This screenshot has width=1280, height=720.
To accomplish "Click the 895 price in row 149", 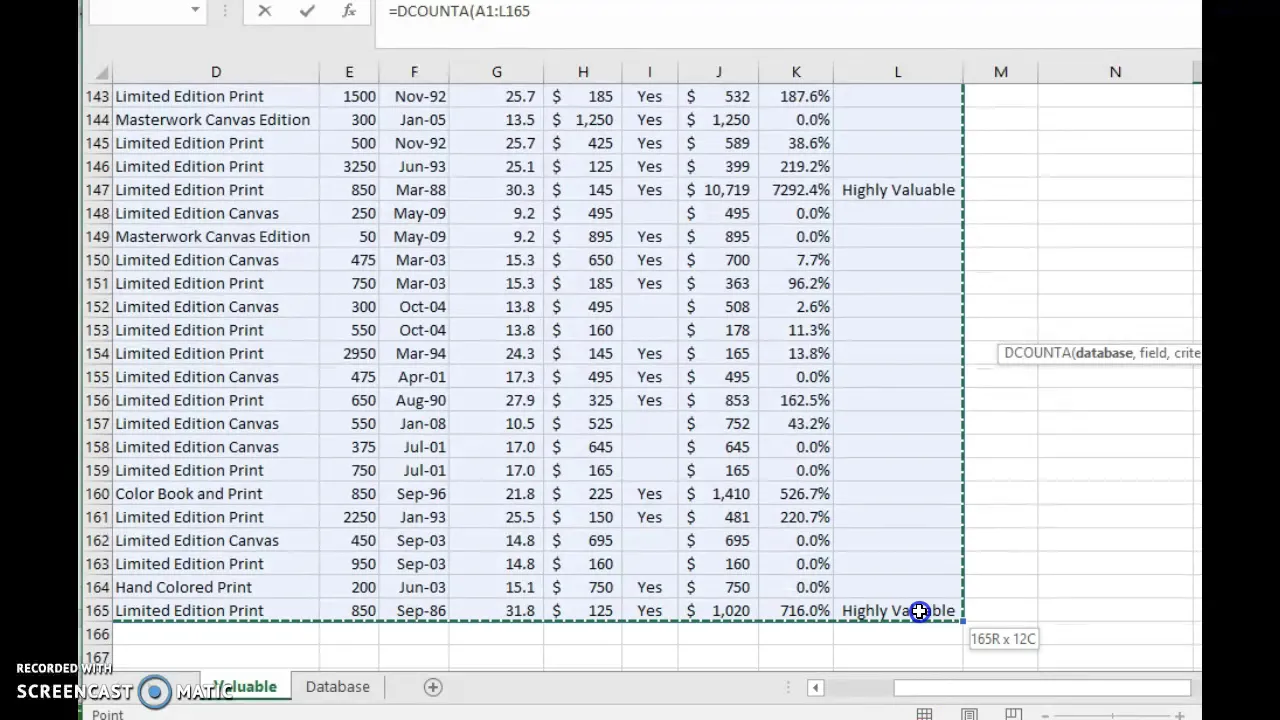I will [583, 237].
